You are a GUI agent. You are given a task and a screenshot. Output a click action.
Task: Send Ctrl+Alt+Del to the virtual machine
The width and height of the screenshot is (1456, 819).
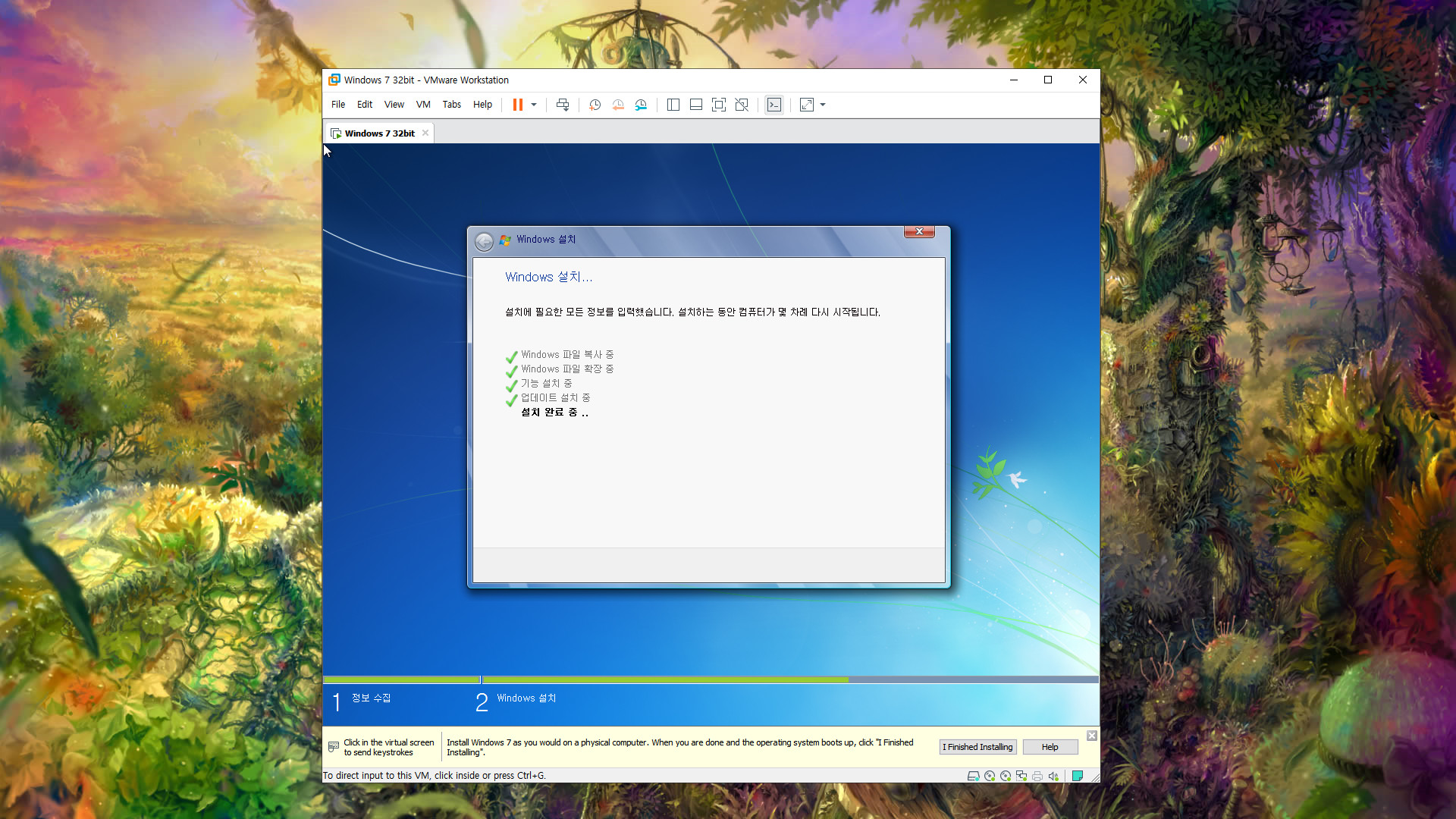[563, 105]
